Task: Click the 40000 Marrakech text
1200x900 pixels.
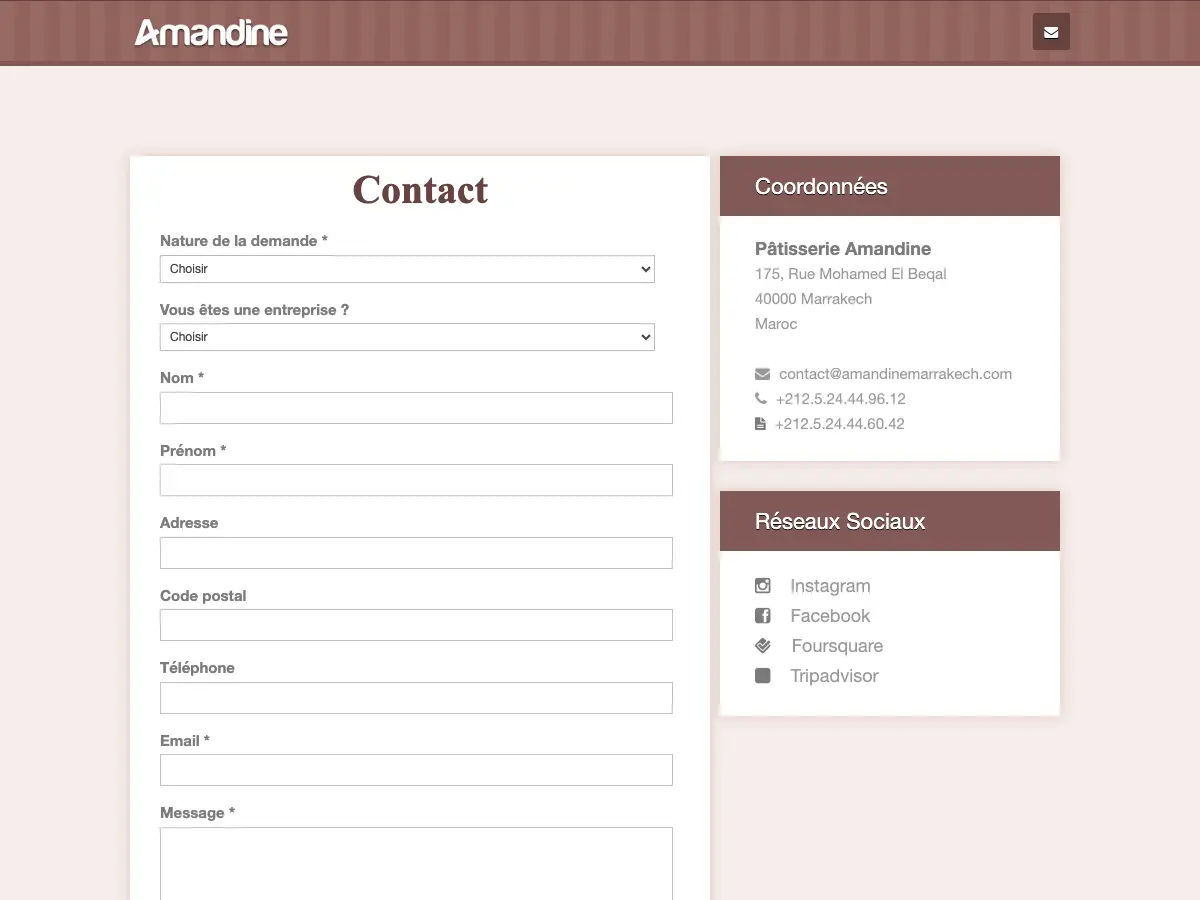Action: click(x=813, y=299)
